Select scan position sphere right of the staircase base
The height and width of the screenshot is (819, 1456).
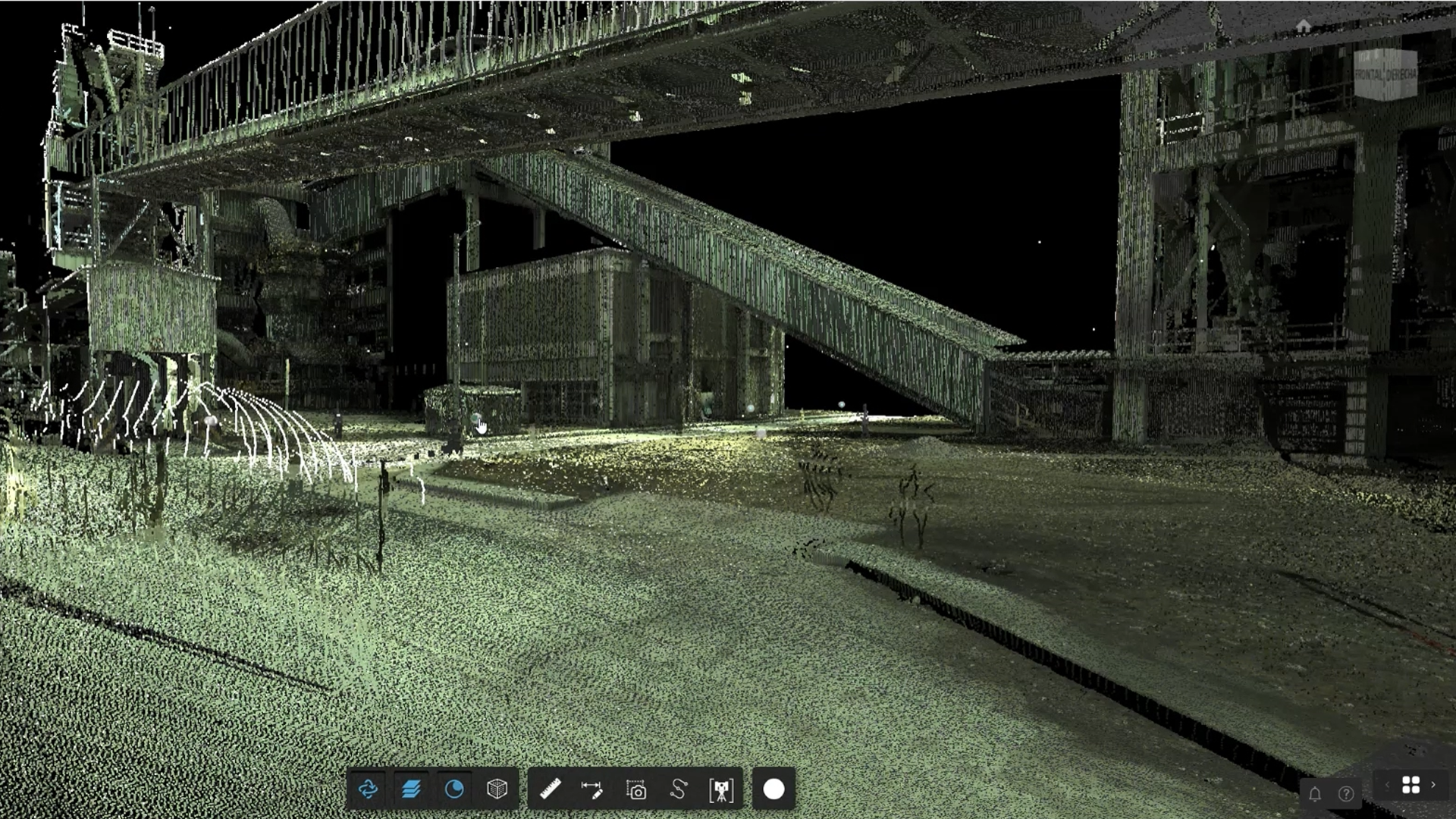tap(841, 406)
